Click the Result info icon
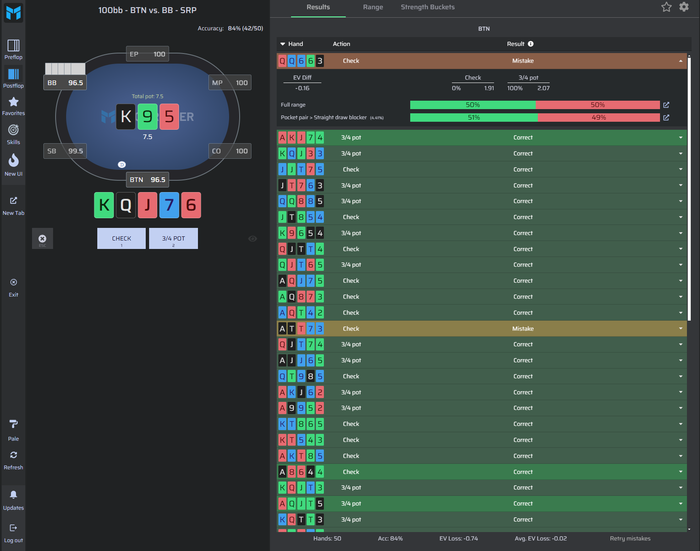Image resolution: width=700 pixels, height=551 pixels. (531, 44)
